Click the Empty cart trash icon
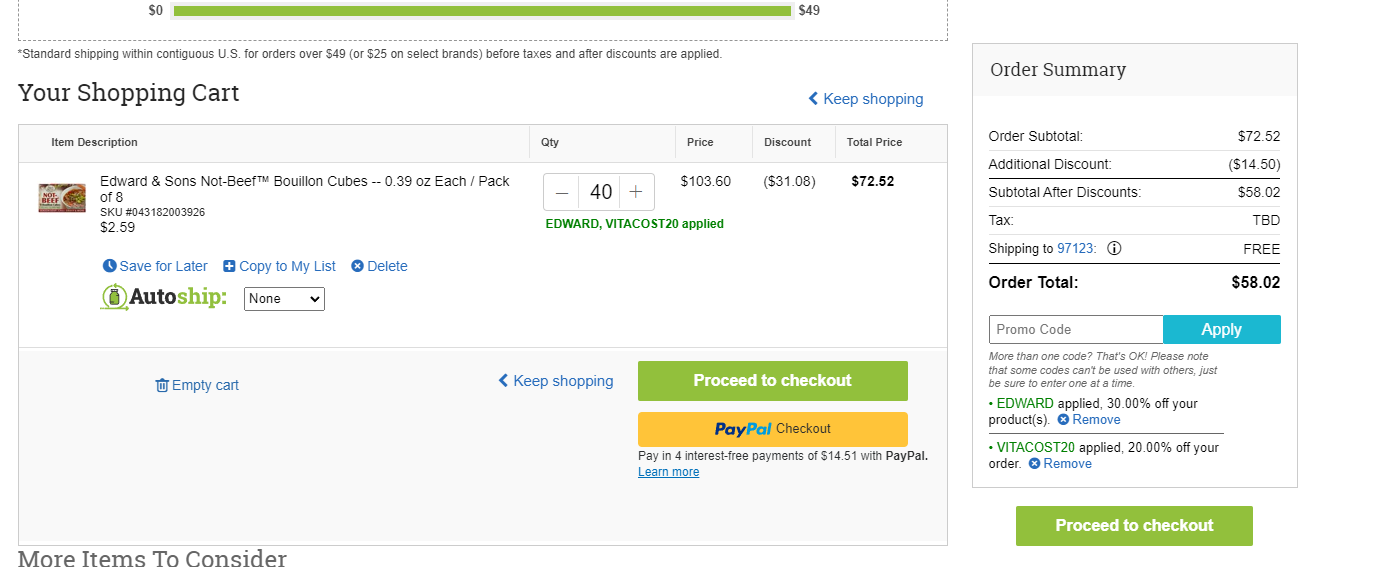Image resolution: width=1382 pixels, height=567 pixels. tap(162, 385)
